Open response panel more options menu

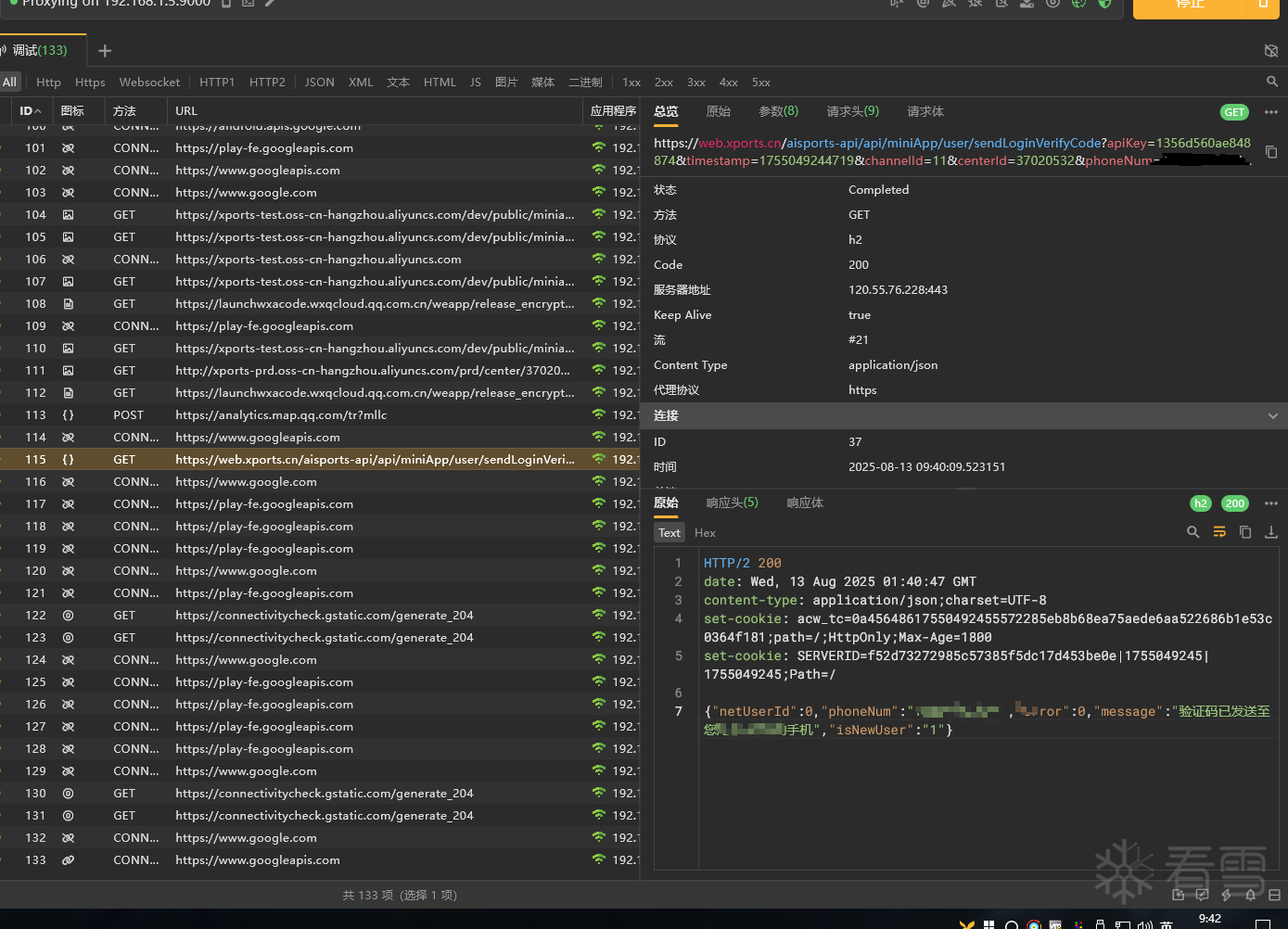[1271, 503]
